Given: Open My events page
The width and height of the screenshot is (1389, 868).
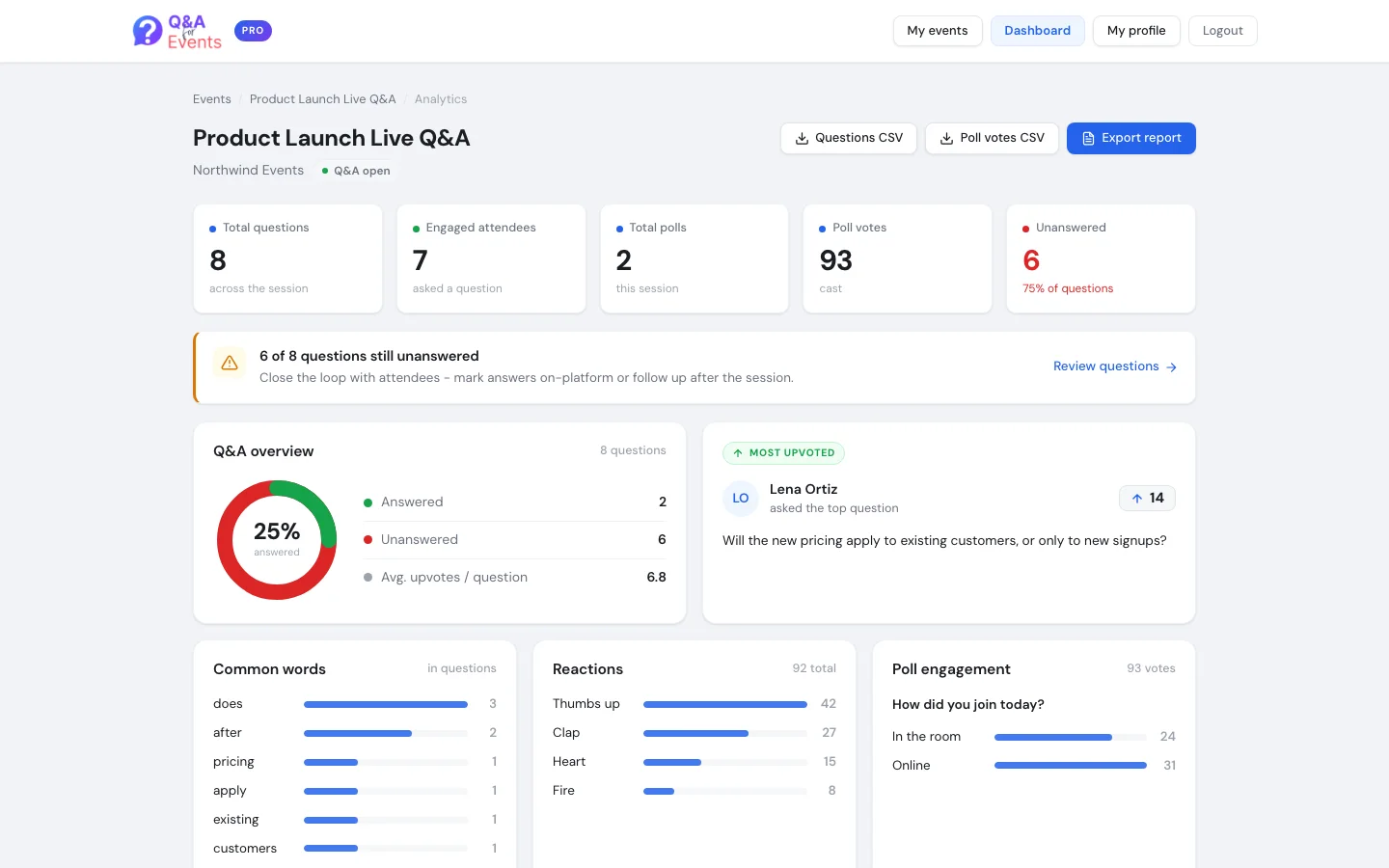Looking at the screenshot, I should (938, 31).
